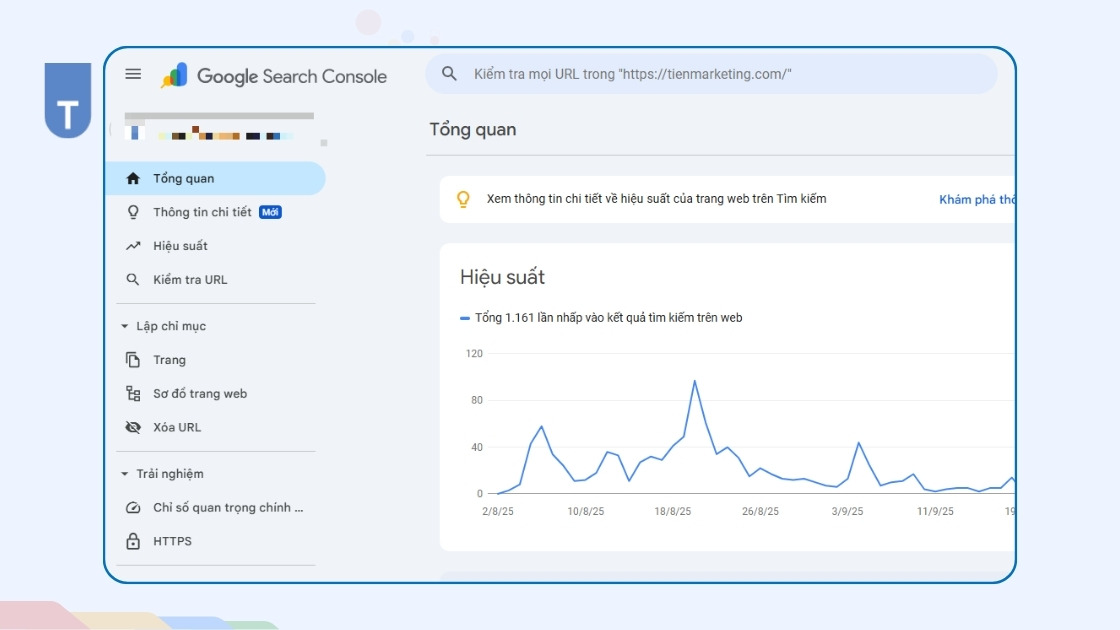1120x630 pixels.
Task: Click the Hiệu suất card heading
Action: click(x=502, y=277)
